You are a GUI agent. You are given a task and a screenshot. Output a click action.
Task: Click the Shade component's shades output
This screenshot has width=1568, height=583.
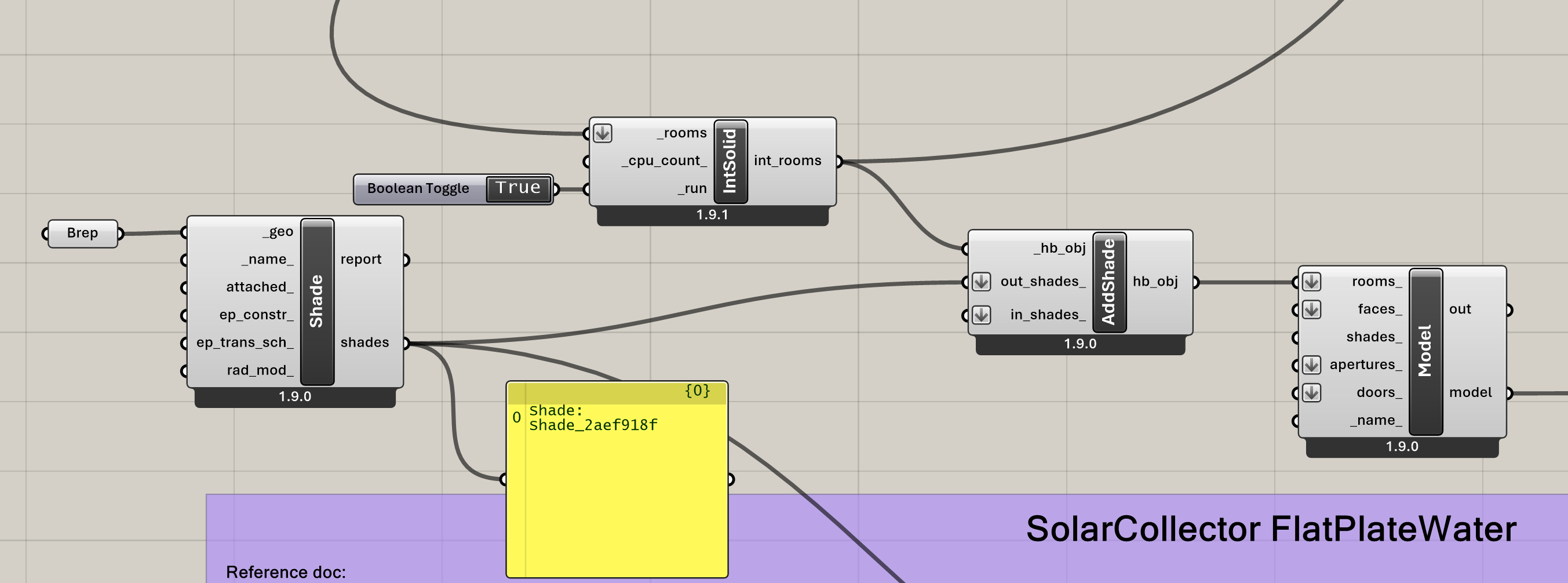point(364,342)
